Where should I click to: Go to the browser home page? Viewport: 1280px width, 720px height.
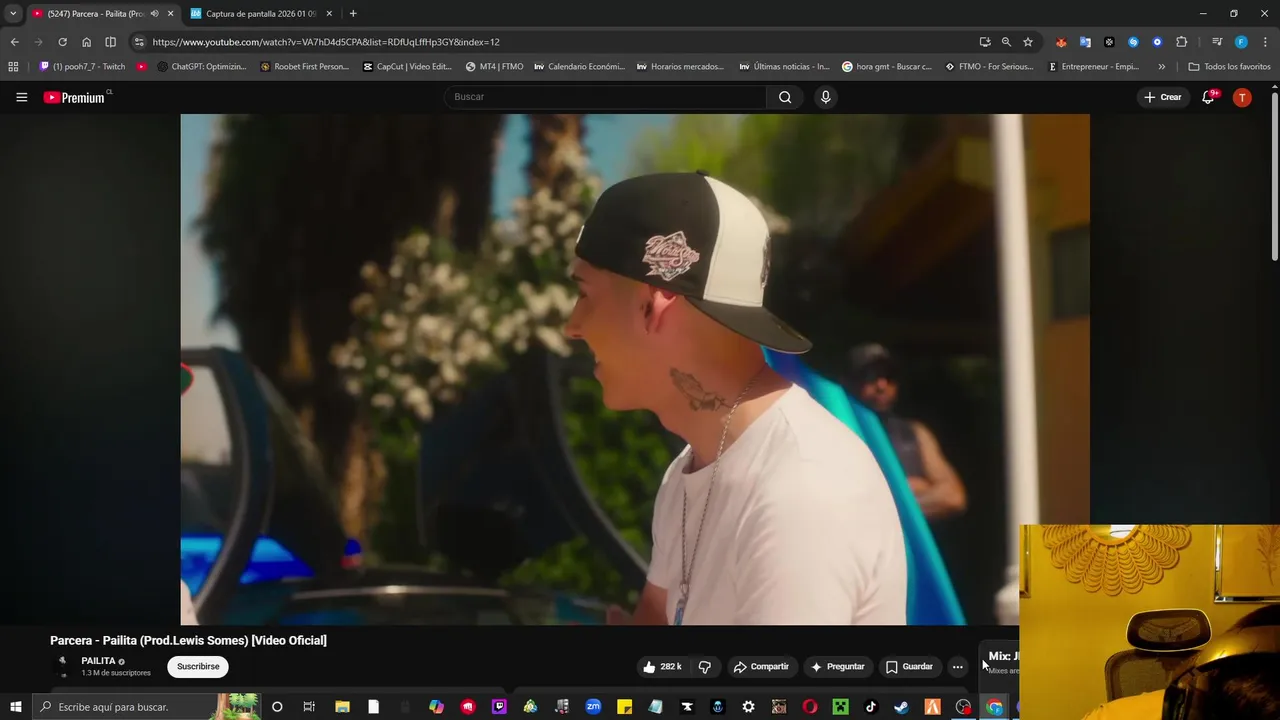click(86, 42)
